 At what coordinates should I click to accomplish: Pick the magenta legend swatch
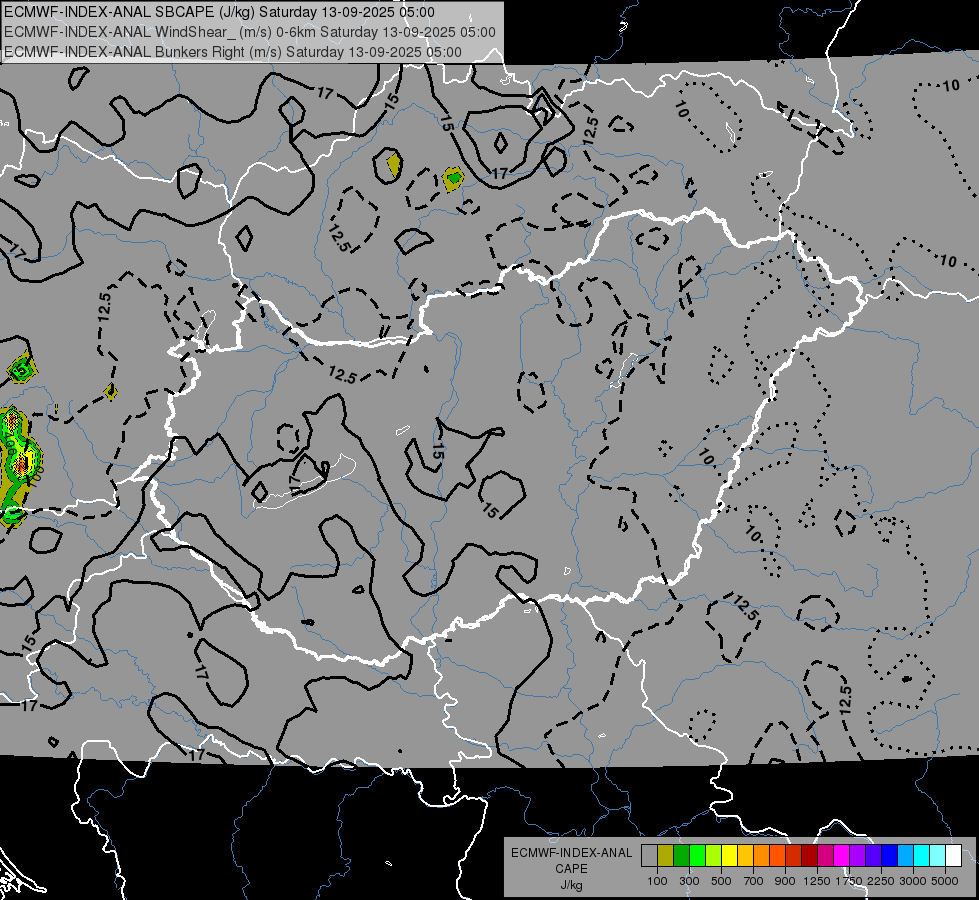tap(842, 856)
